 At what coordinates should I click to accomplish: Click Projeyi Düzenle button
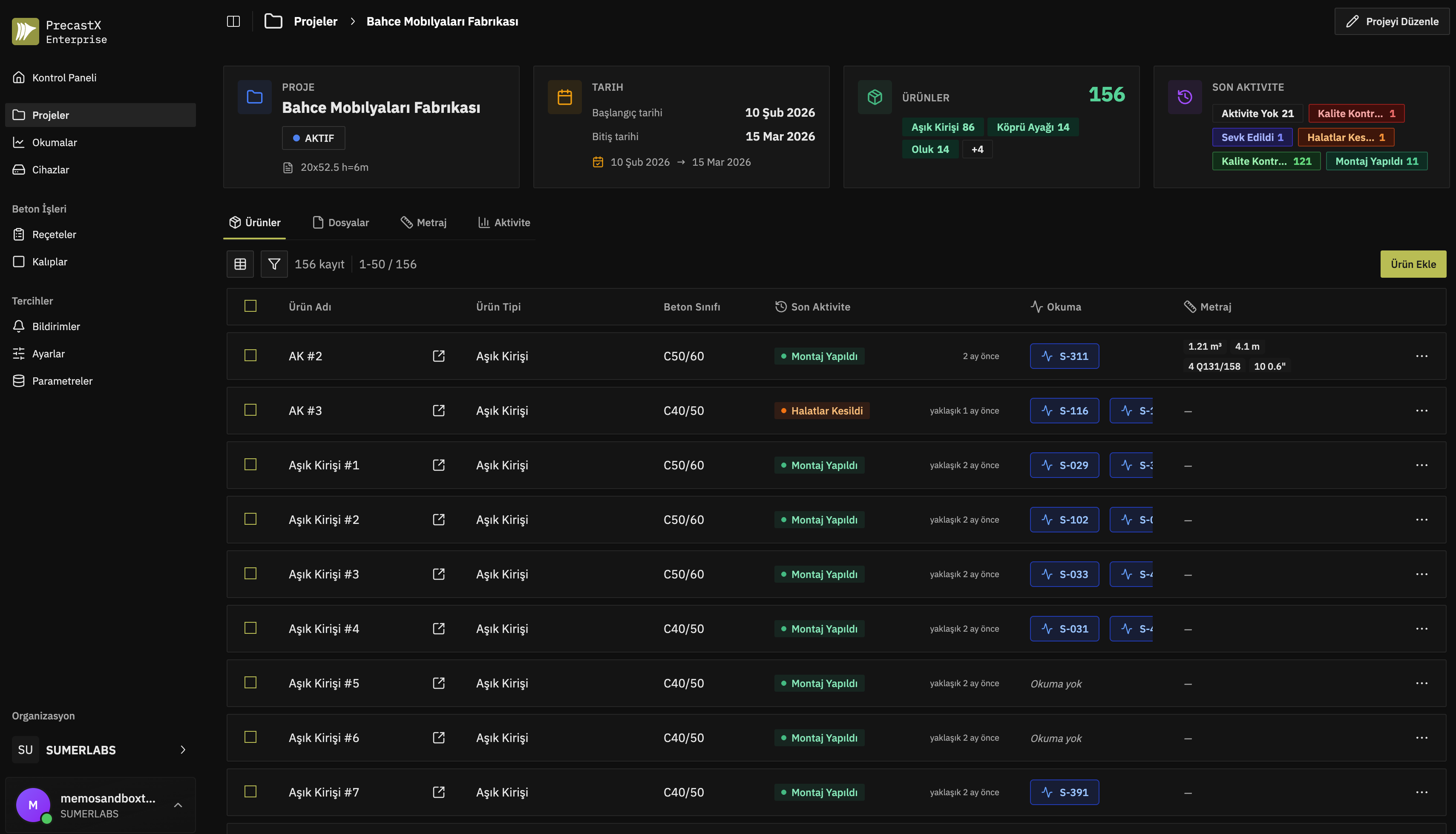[1392, 21]
